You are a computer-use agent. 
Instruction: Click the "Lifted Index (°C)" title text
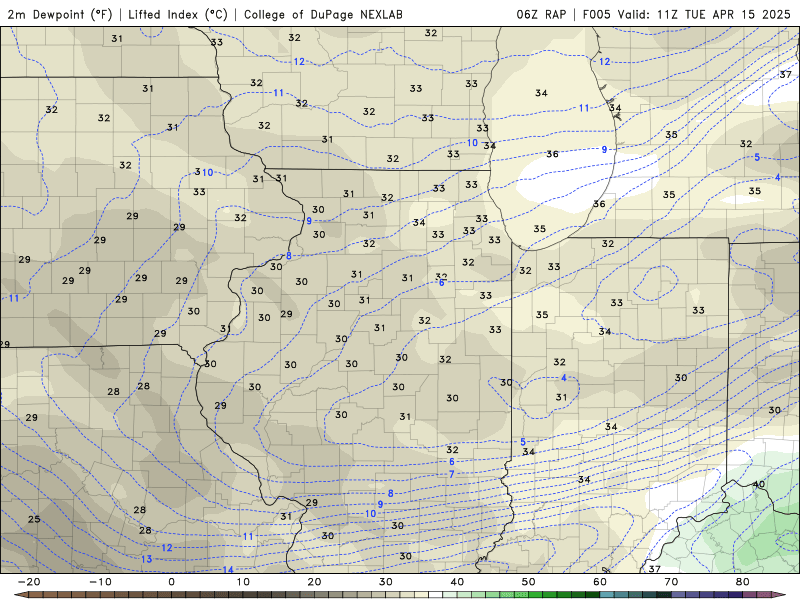(x=178, y=14)
